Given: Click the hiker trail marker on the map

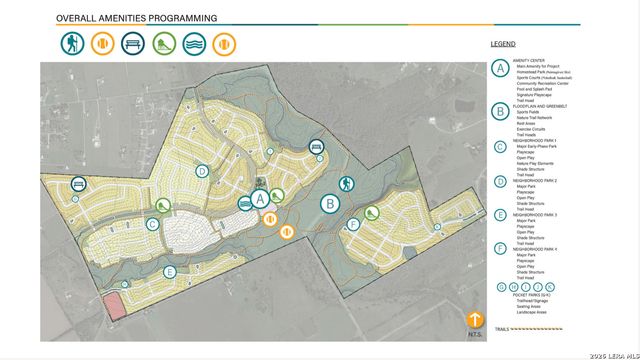Looking at the screenshot, I should coord(347,184).
